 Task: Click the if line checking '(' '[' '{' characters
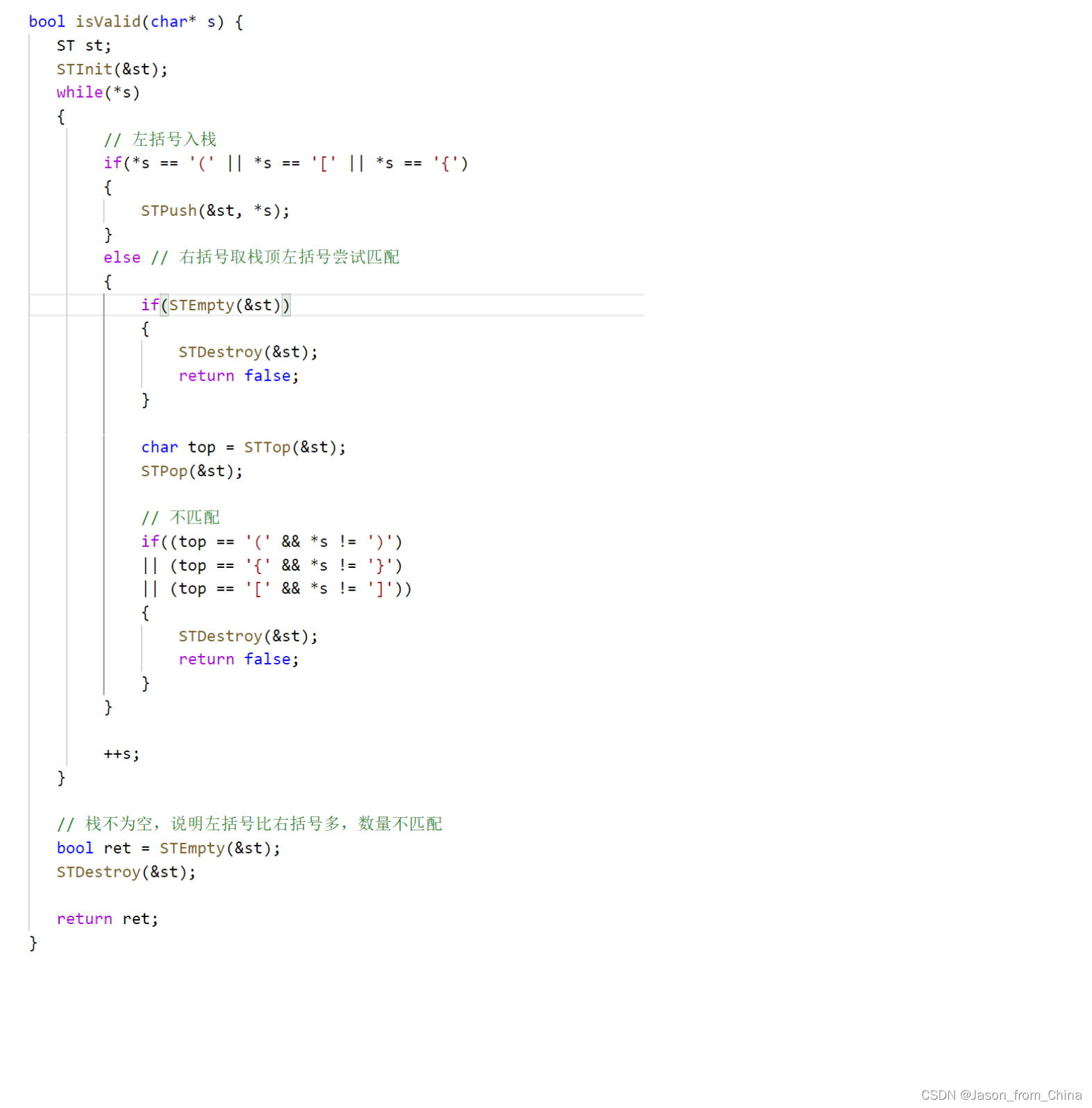(x=286, y=163)
